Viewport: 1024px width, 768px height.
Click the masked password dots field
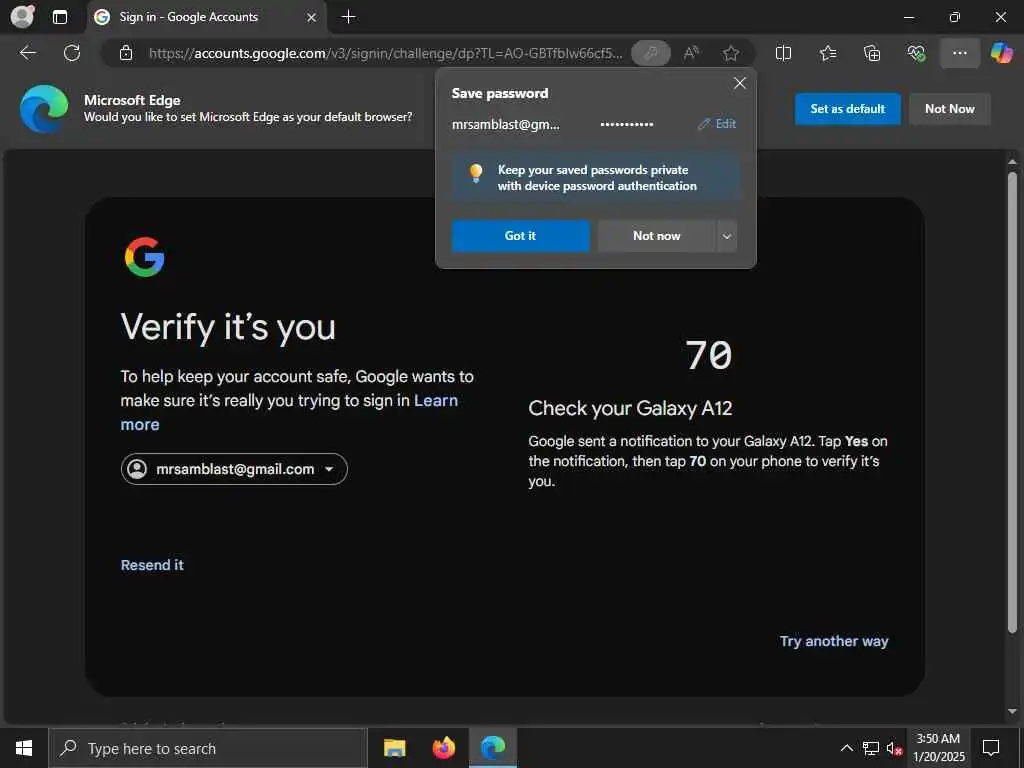(626, 124)
